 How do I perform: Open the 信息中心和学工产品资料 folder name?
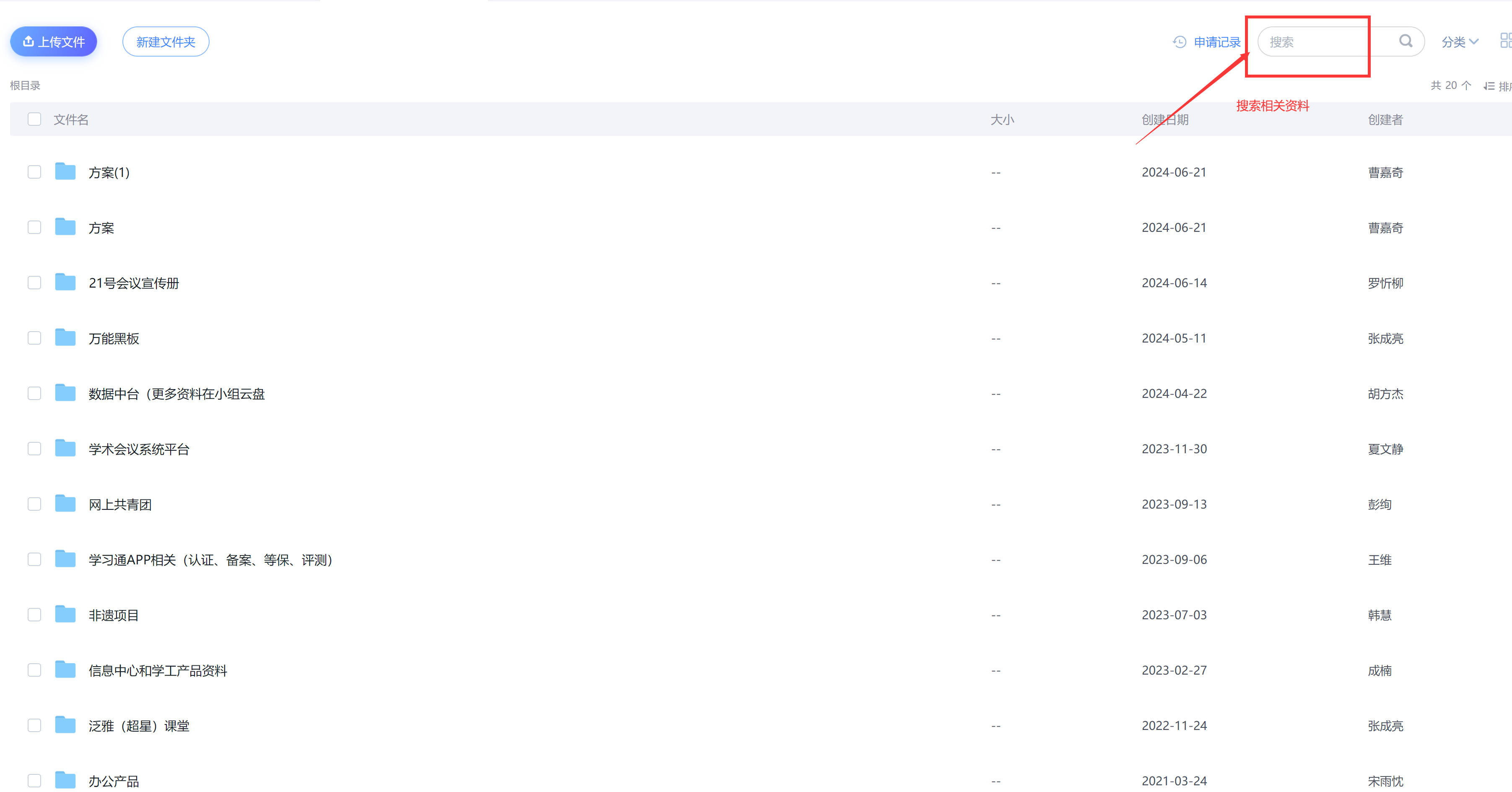158,670
